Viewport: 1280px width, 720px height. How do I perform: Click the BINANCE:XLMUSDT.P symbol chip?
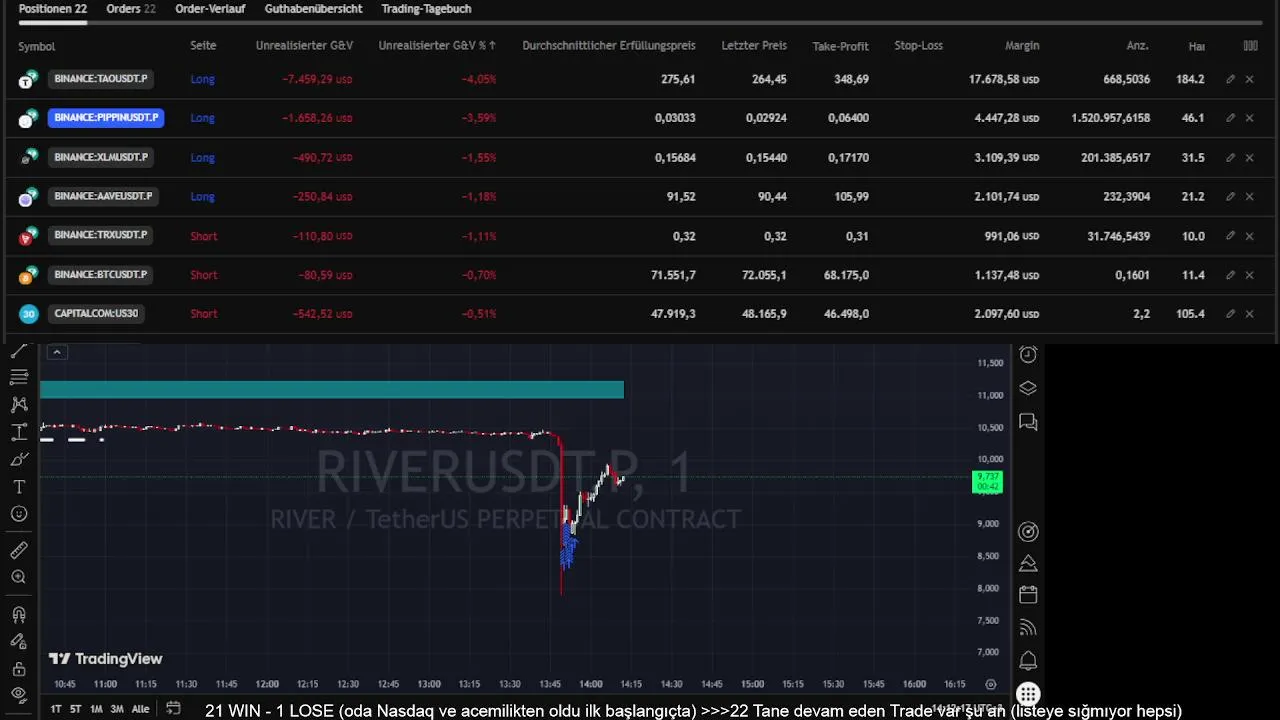pyautogui.click(x=101, y=157)
